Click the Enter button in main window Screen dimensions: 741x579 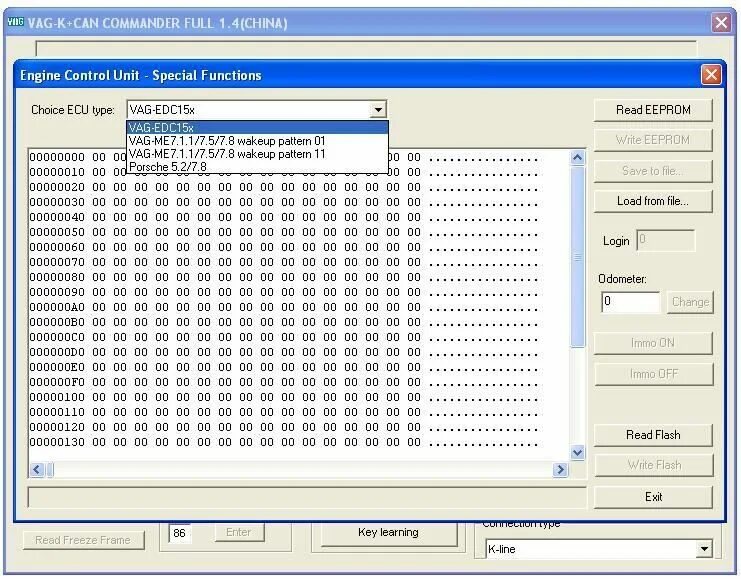point(239,533)
